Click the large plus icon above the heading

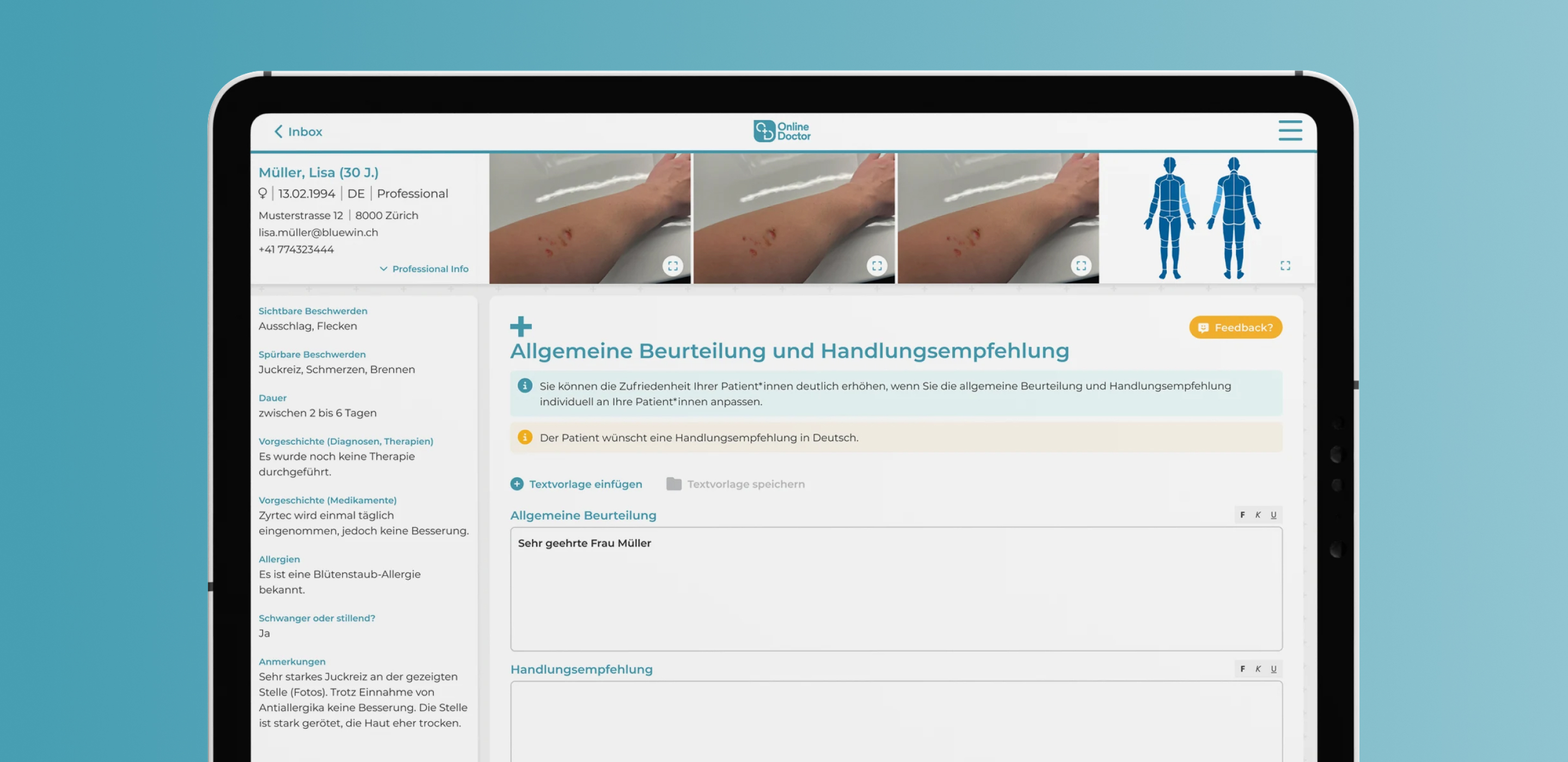520,326
